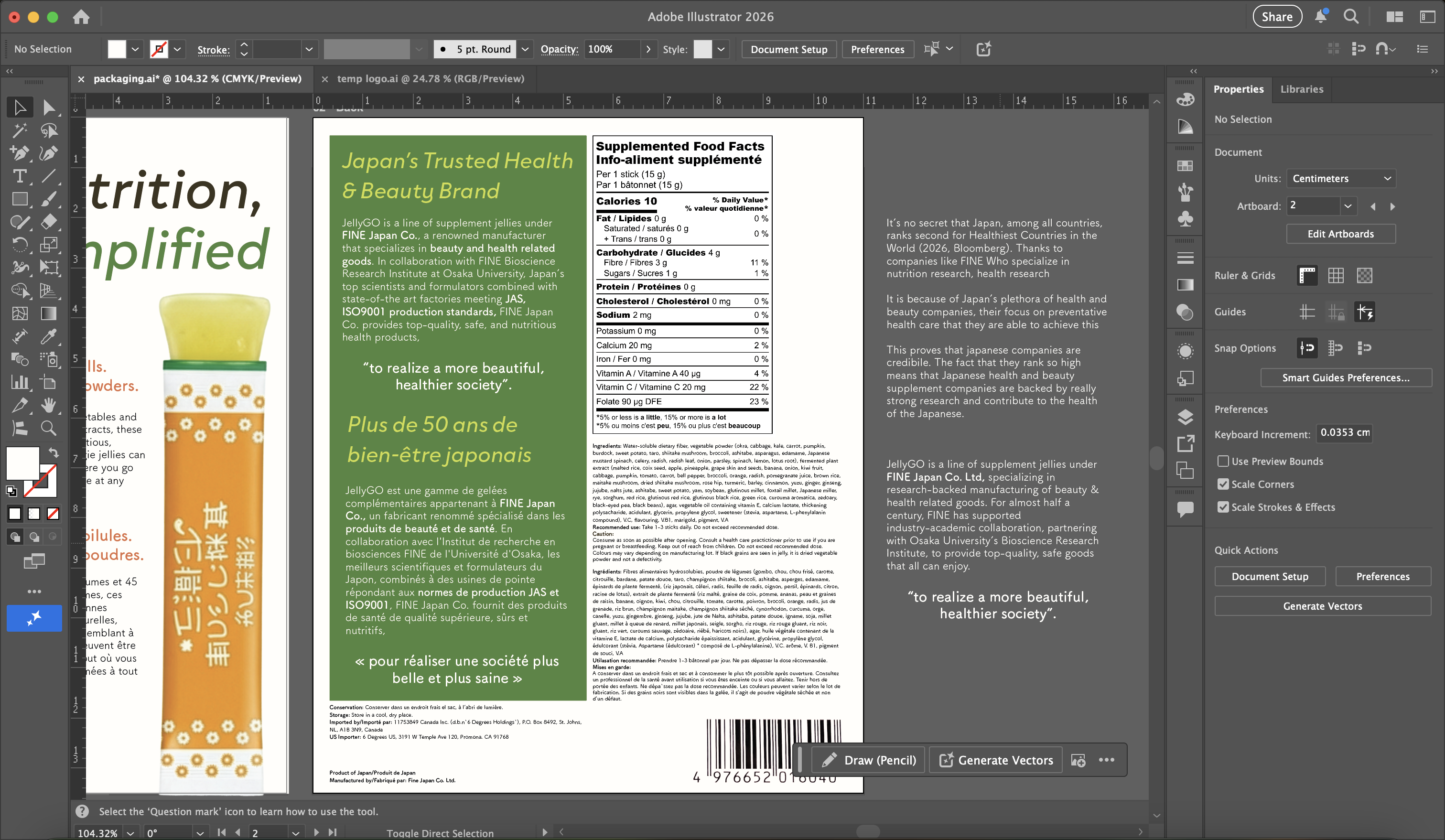Click Generate Vectors in Quick Actions

click(1322, 606)
